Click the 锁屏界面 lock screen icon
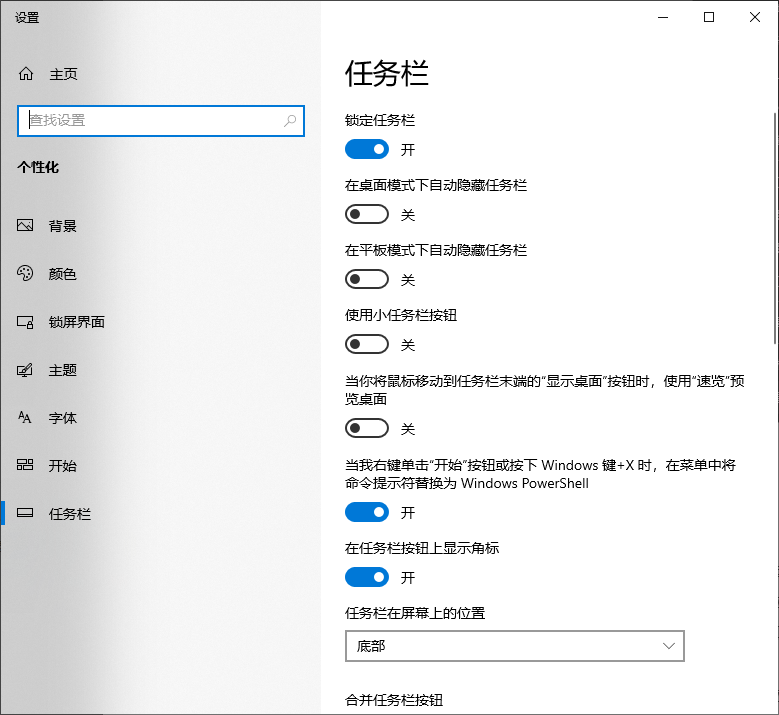 tap(25, 322)
